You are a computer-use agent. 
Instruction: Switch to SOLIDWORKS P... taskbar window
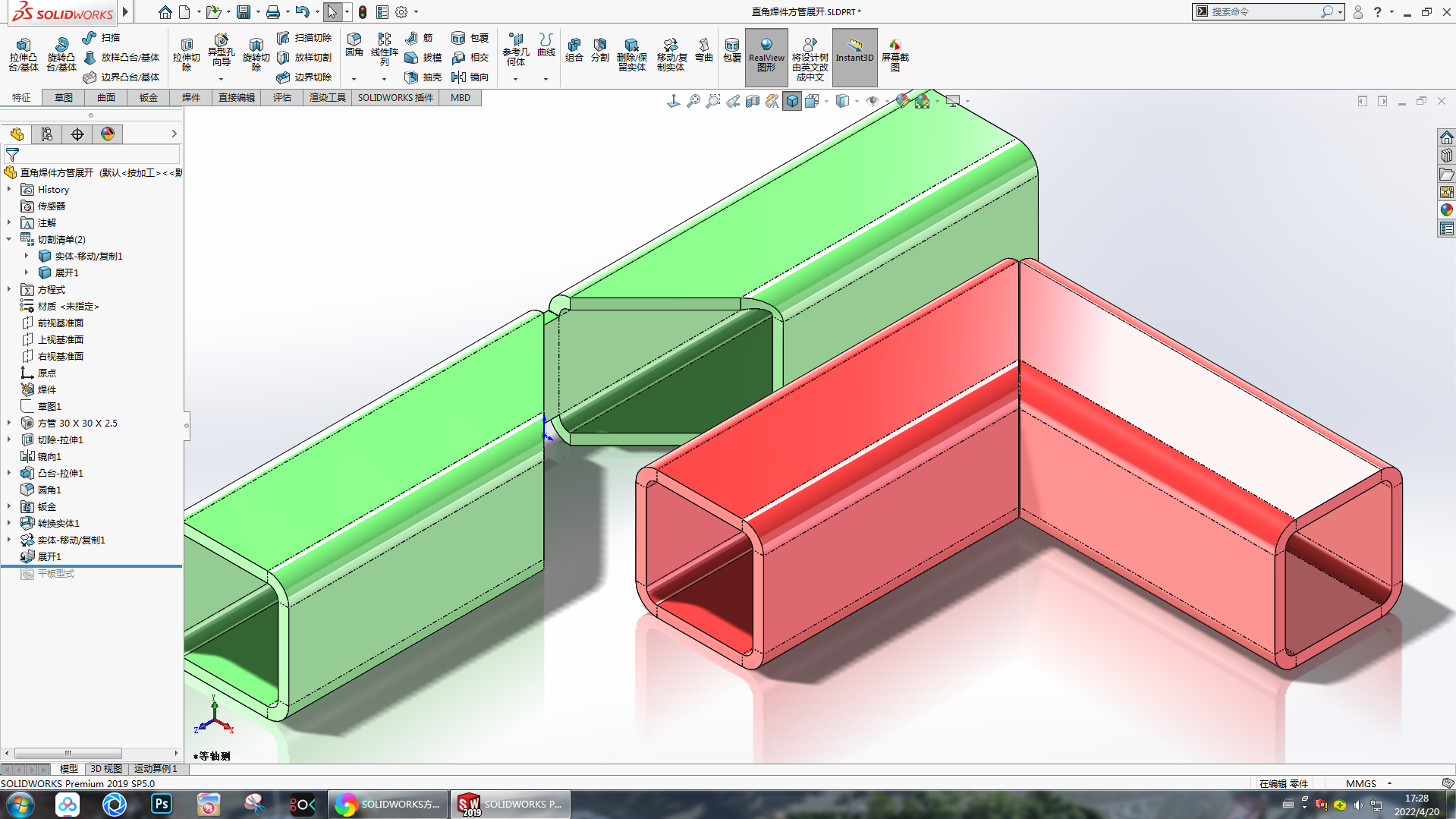tap(511, 804)
